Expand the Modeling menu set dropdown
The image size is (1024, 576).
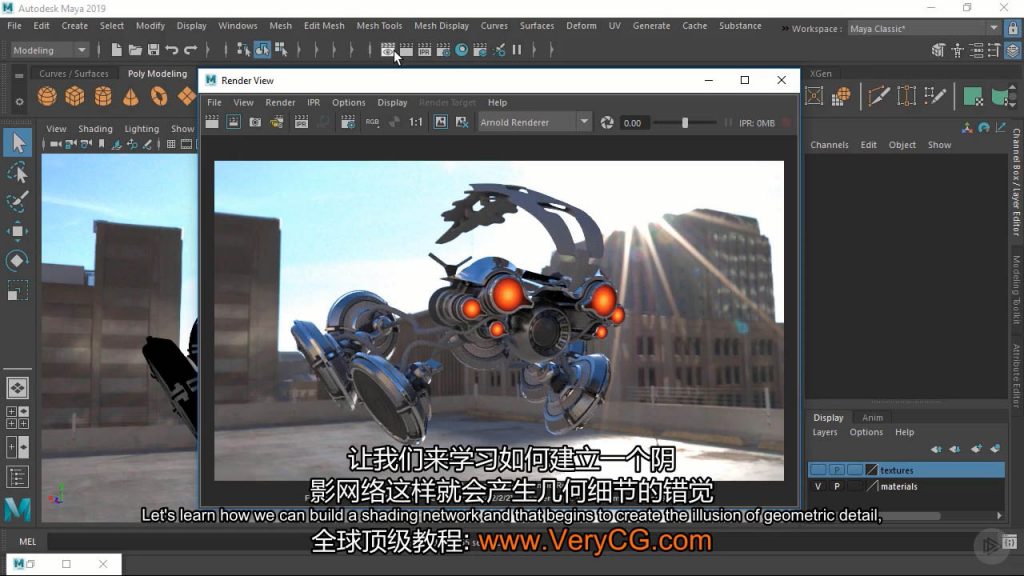click(82, 50)
